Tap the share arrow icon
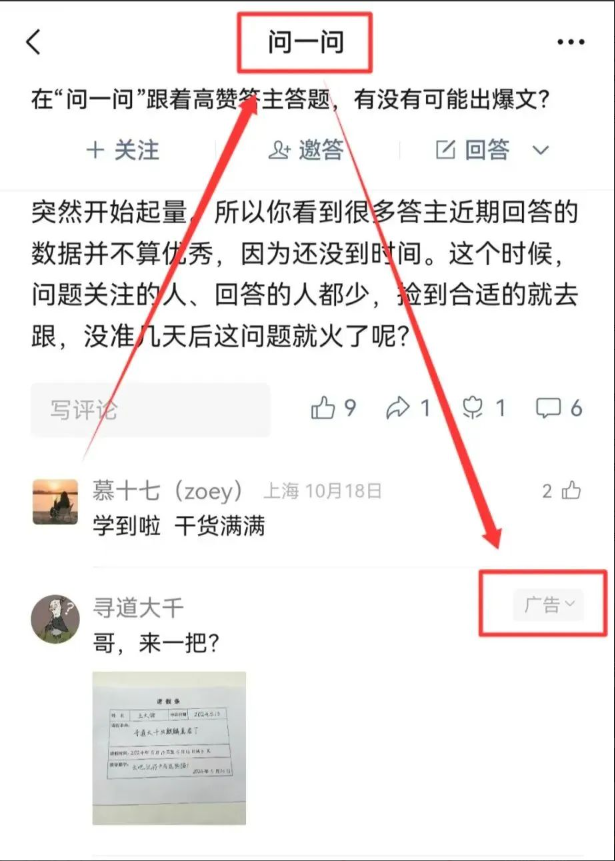615x861 pixels. coord(398,408)
